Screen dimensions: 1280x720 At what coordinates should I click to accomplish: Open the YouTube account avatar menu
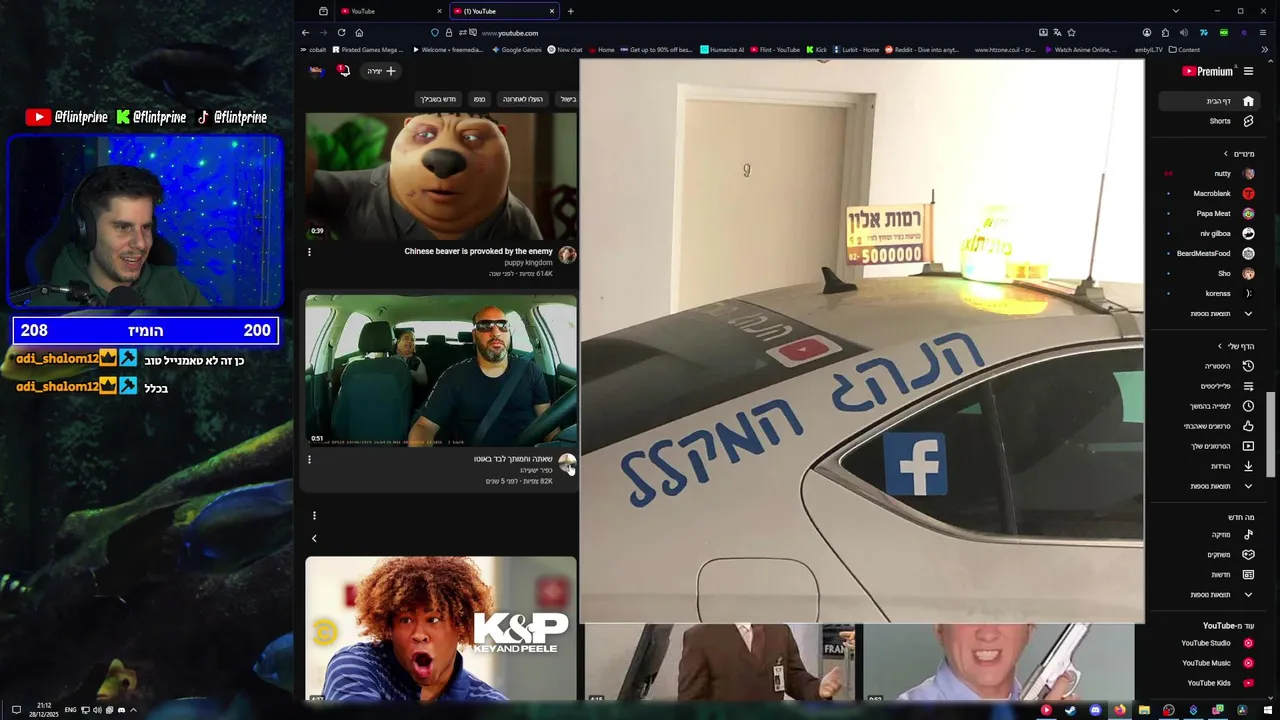click(x=316, y=71)
